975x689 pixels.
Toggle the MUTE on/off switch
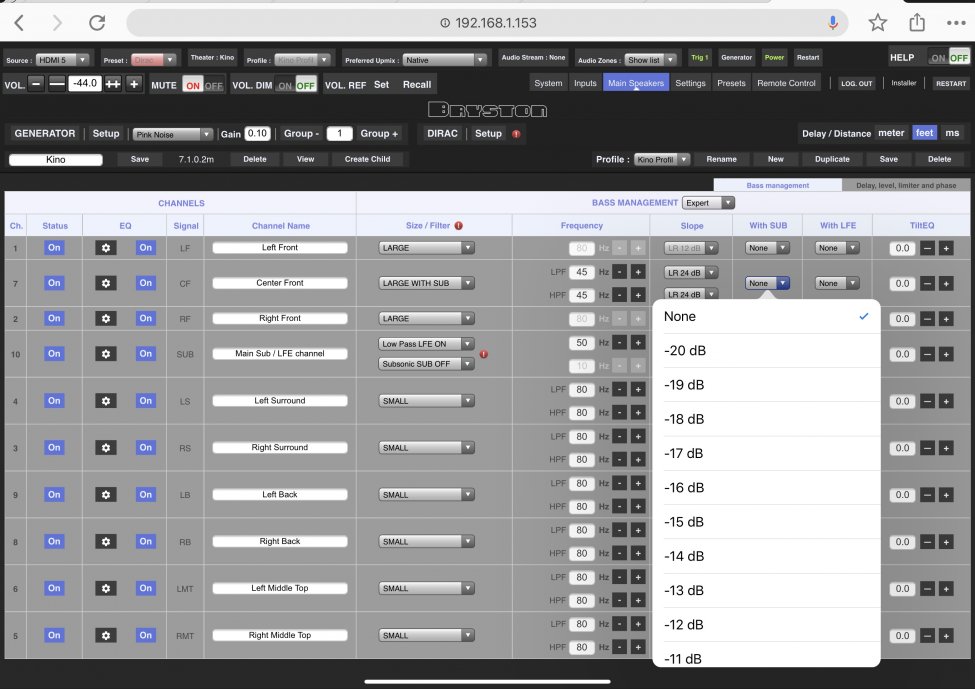(x=203, y=86)
